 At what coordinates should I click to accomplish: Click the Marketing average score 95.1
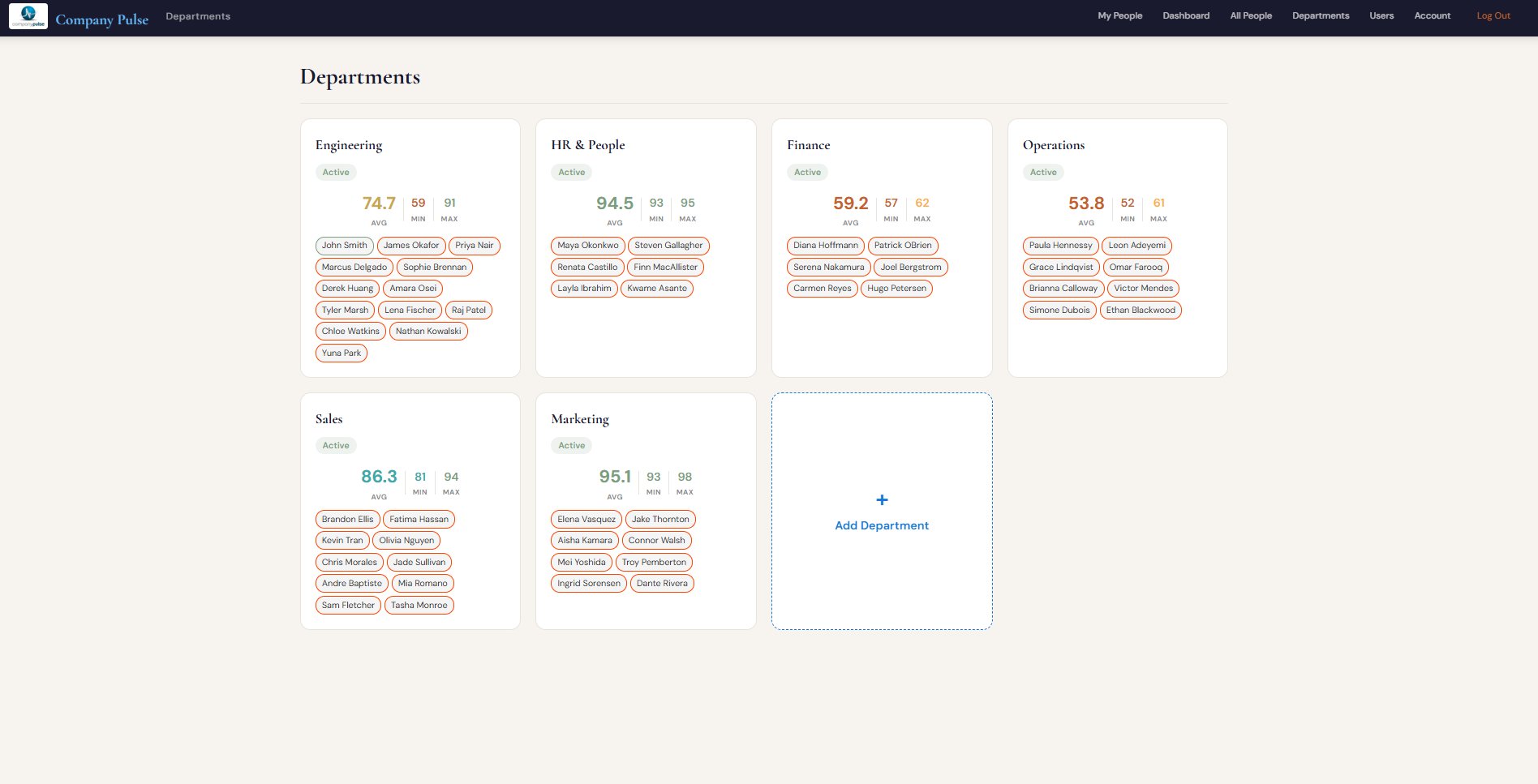(614, 477)
